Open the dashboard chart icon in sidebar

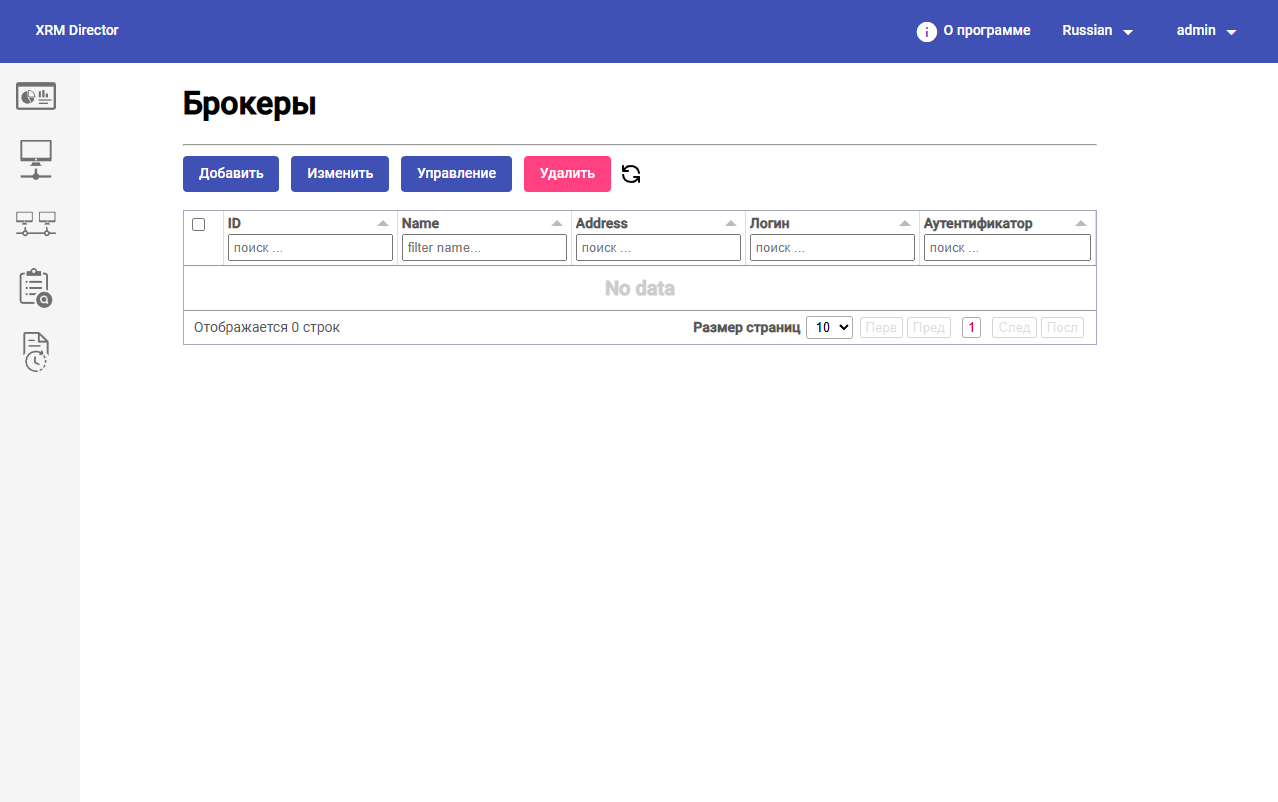point(36,96)
